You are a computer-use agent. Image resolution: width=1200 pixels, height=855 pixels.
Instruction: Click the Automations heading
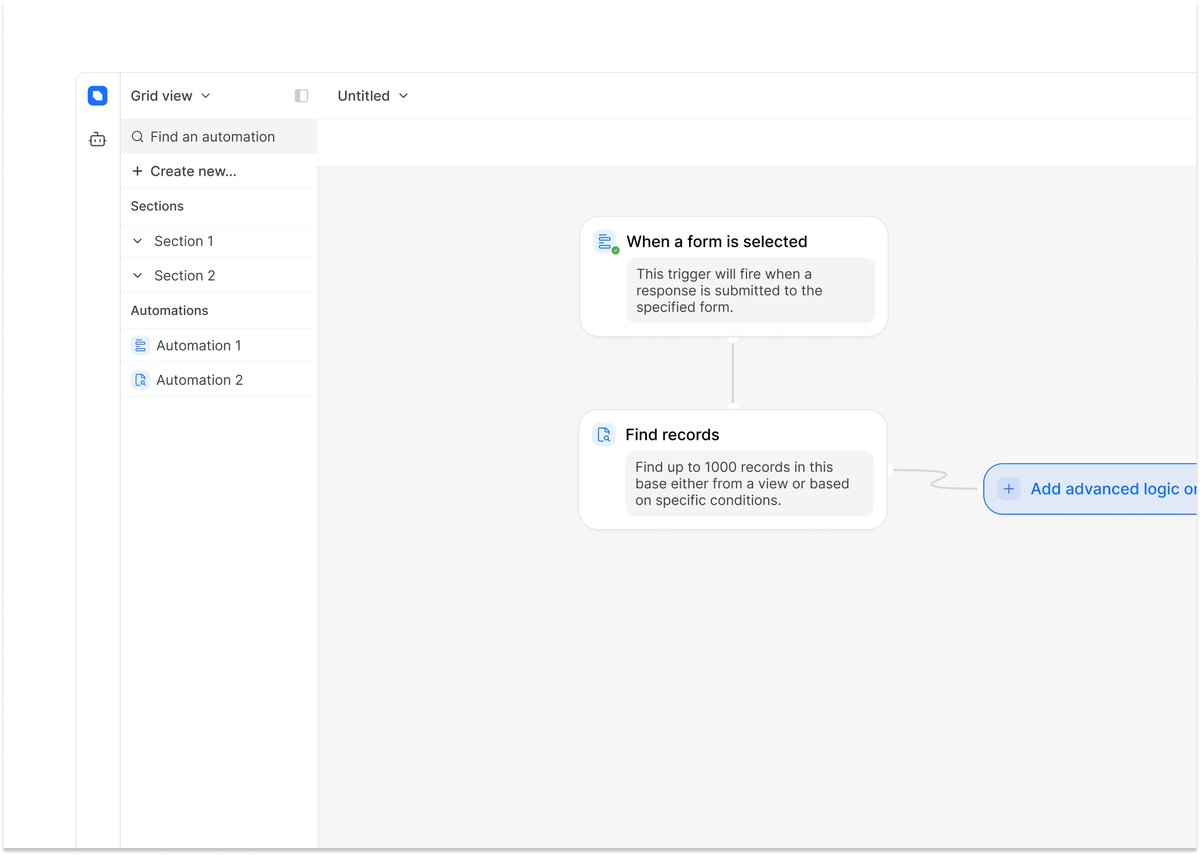[169, 311]
